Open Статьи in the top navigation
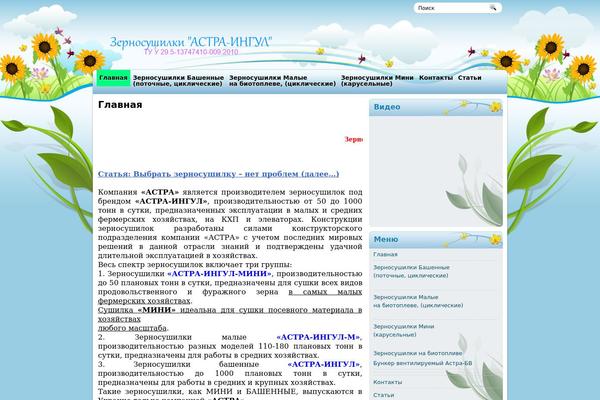600x400 pixels. click(470, 78)
